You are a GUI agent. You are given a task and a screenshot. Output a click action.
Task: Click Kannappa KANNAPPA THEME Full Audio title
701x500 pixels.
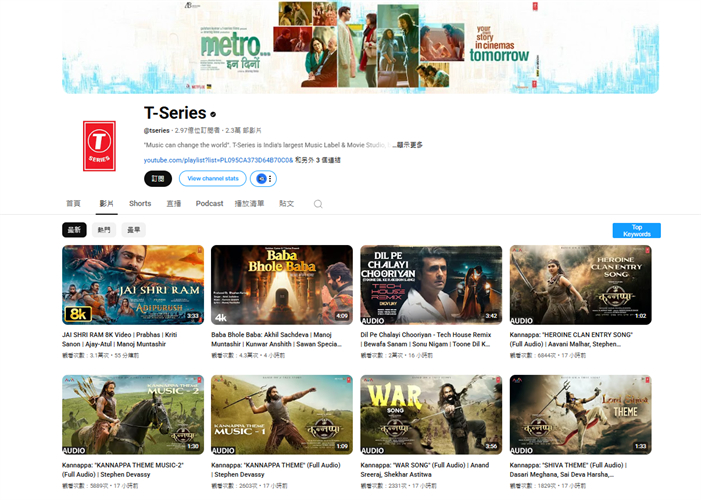[276, 470]
